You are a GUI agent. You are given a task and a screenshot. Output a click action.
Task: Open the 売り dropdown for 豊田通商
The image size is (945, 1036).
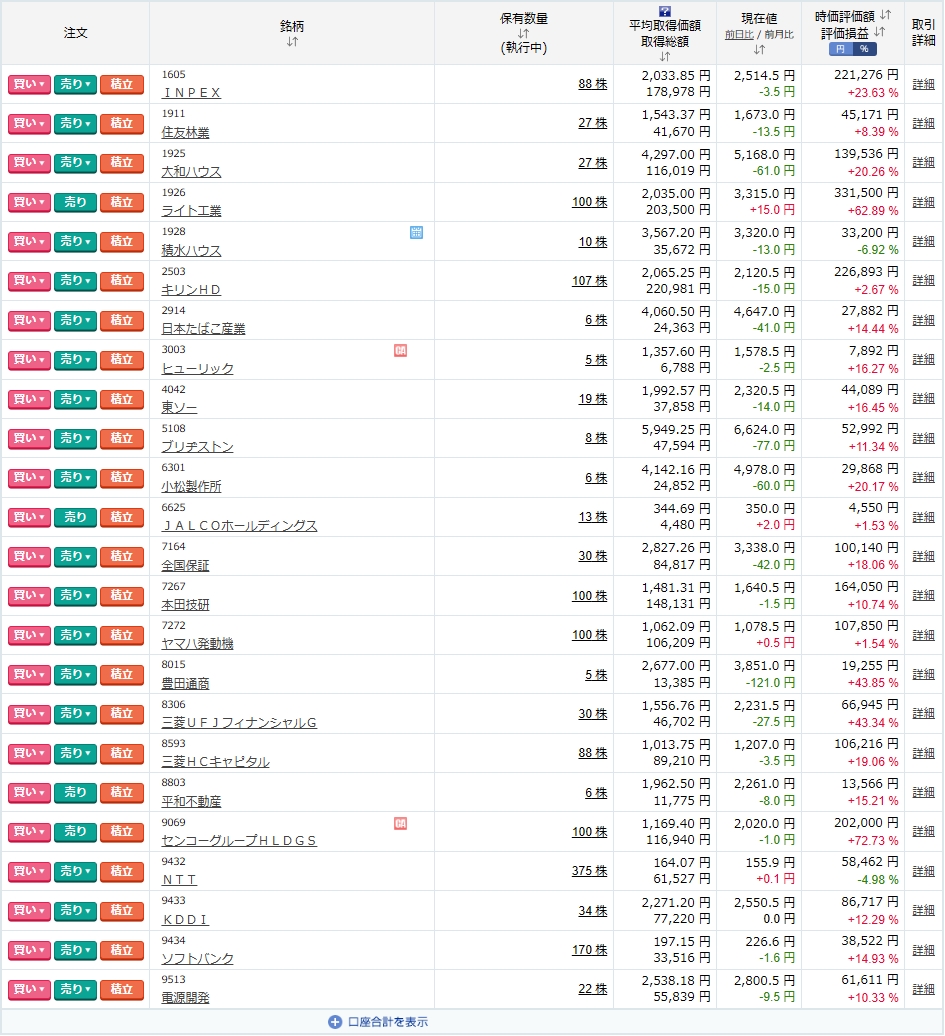[75, 675]
